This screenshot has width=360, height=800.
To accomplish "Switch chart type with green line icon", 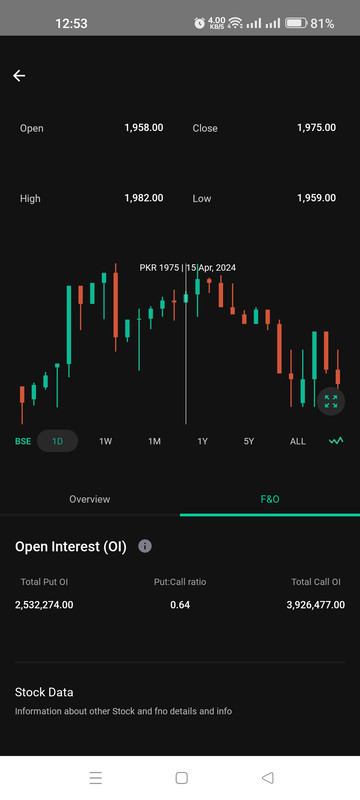I will tap(336, 441).
